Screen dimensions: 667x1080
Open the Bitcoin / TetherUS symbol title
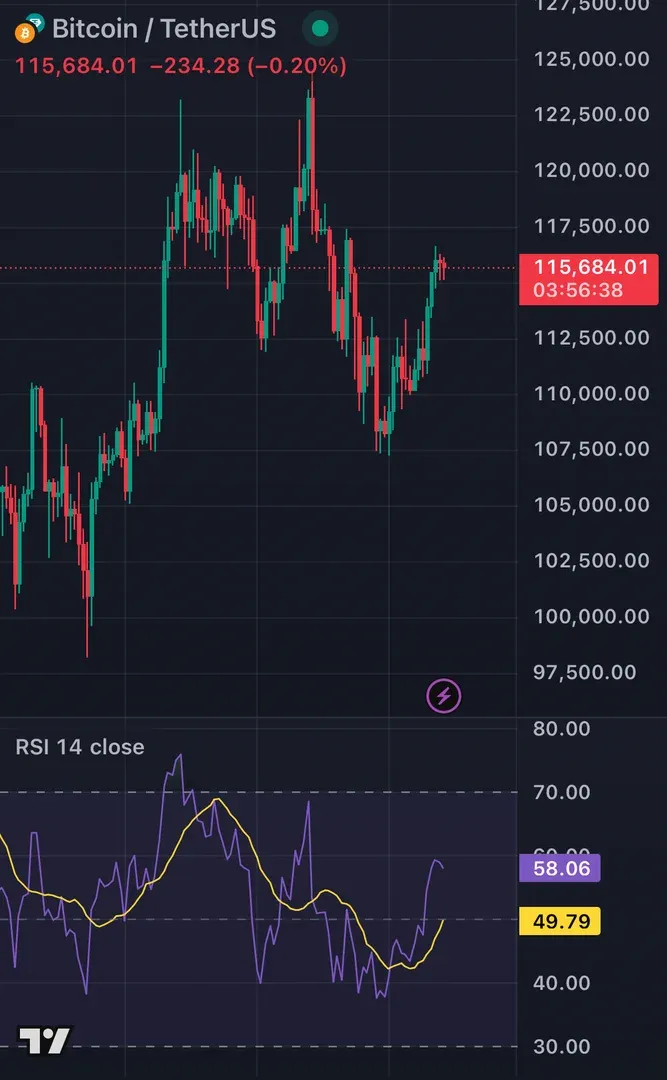(x=164, y=28)
